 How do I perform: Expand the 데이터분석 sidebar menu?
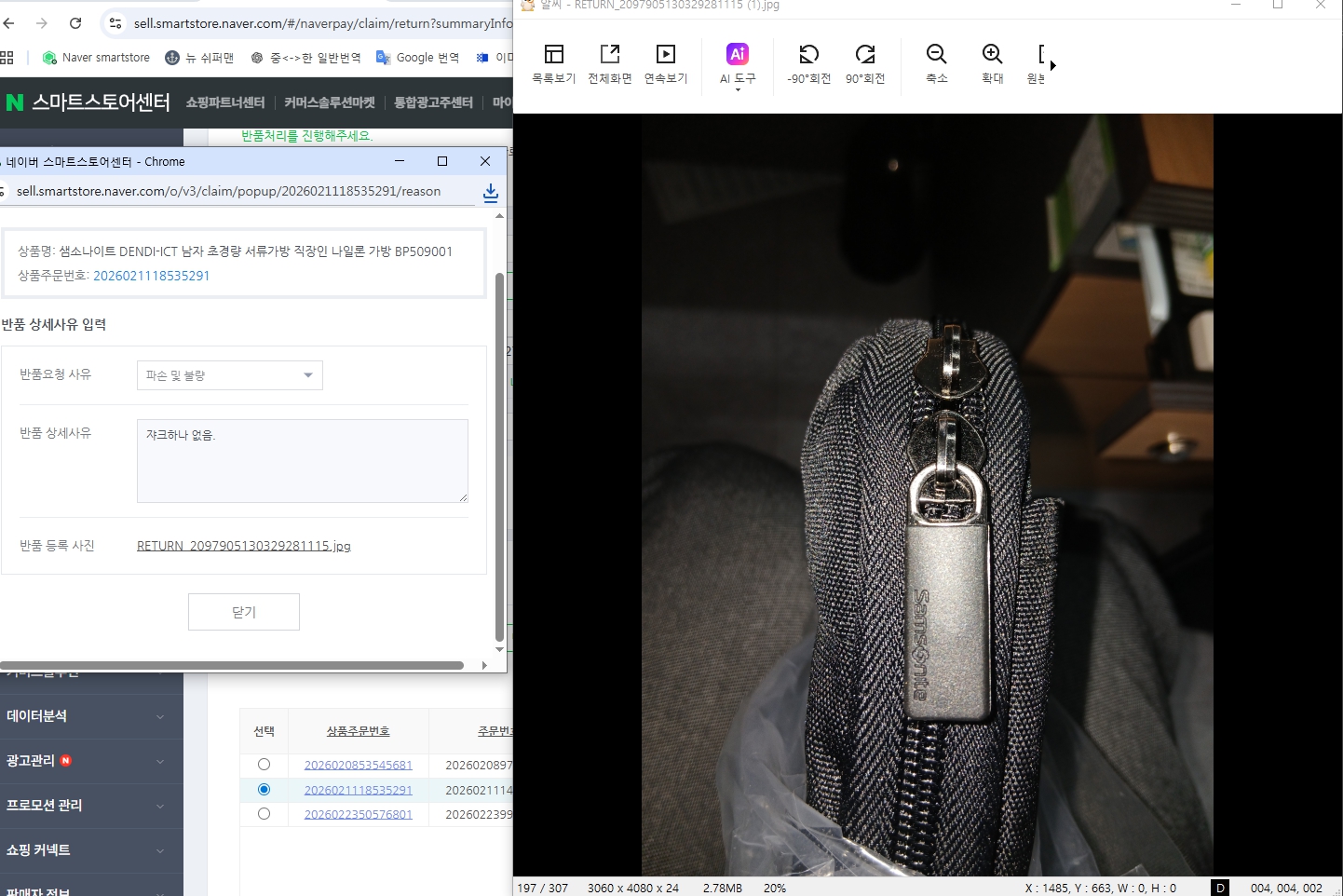tap(84, 716)
